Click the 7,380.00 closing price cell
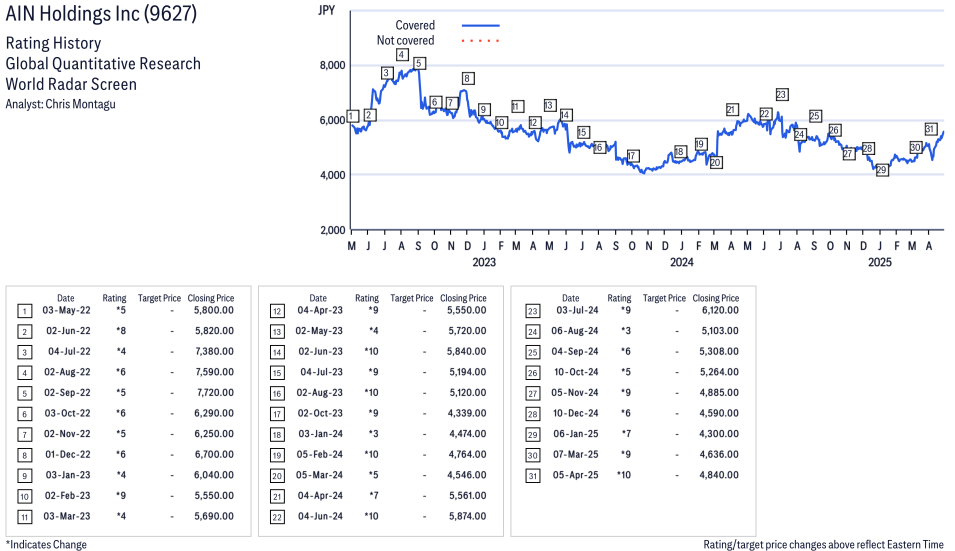The height and width of the screenshot is (551, 955). tap(214, 351)
